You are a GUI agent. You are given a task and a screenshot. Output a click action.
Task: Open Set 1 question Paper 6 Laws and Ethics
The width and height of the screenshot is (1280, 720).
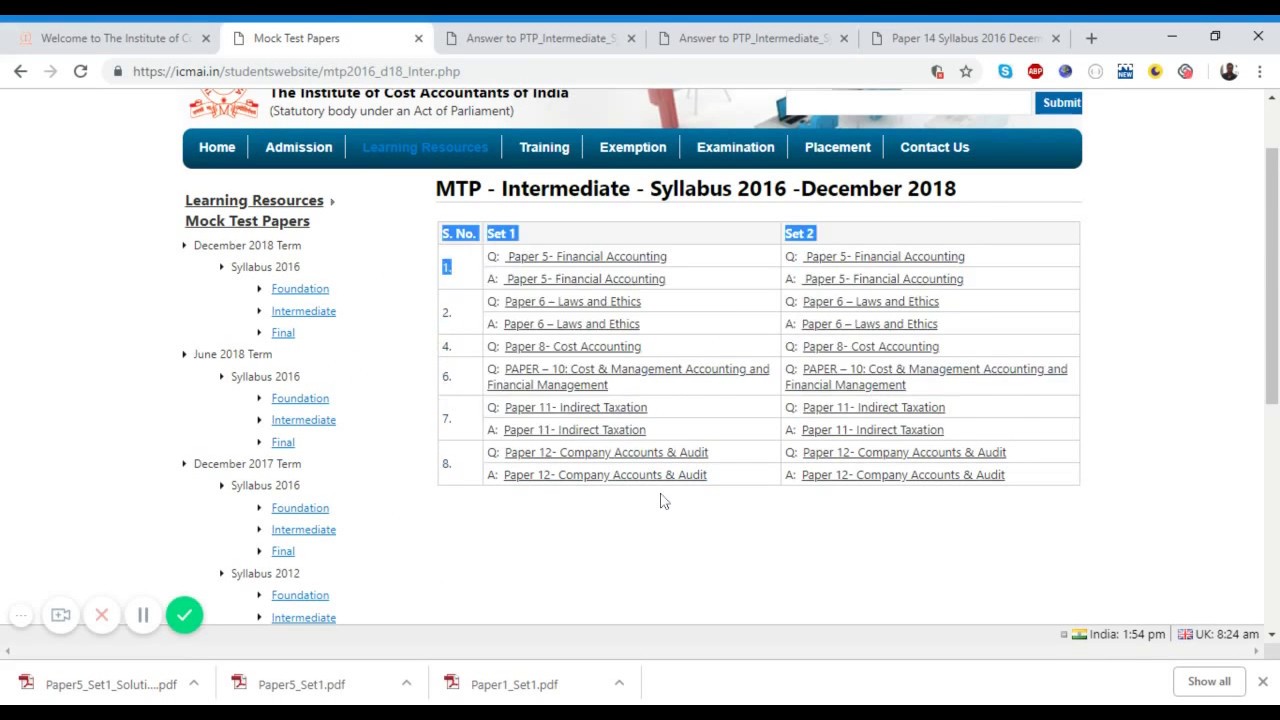click(573, 301)
